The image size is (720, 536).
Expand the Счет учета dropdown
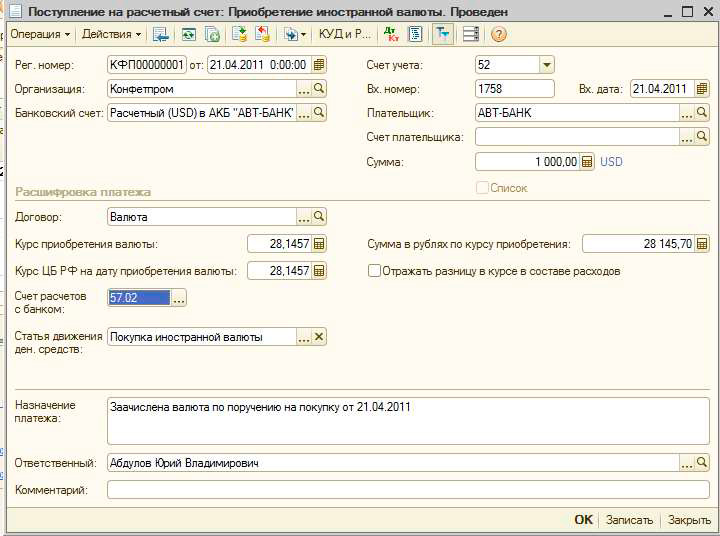coord(546,65)
